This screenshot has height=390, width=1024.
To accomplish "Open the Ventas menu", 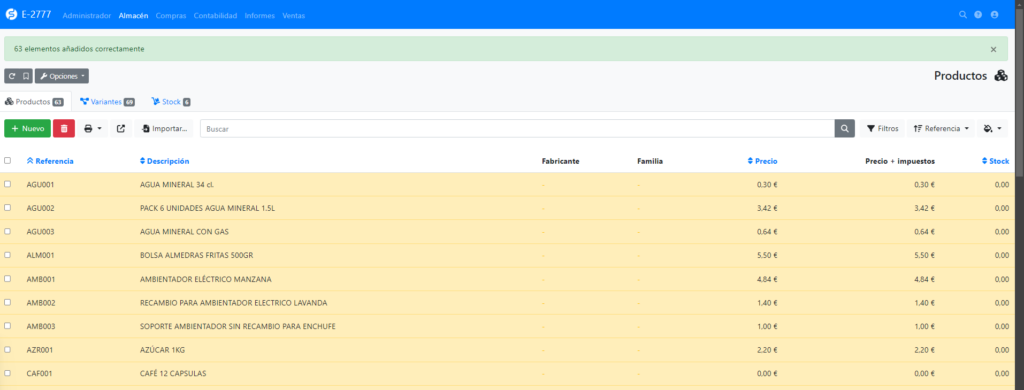I will coord(293,16).
